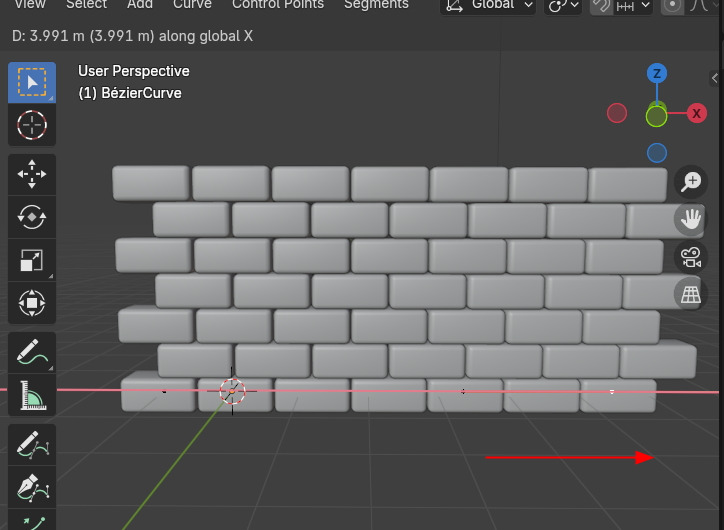This screenshot has width=724, height=530.
Task: Open the Select menu
Action: [x=86, y=5]
